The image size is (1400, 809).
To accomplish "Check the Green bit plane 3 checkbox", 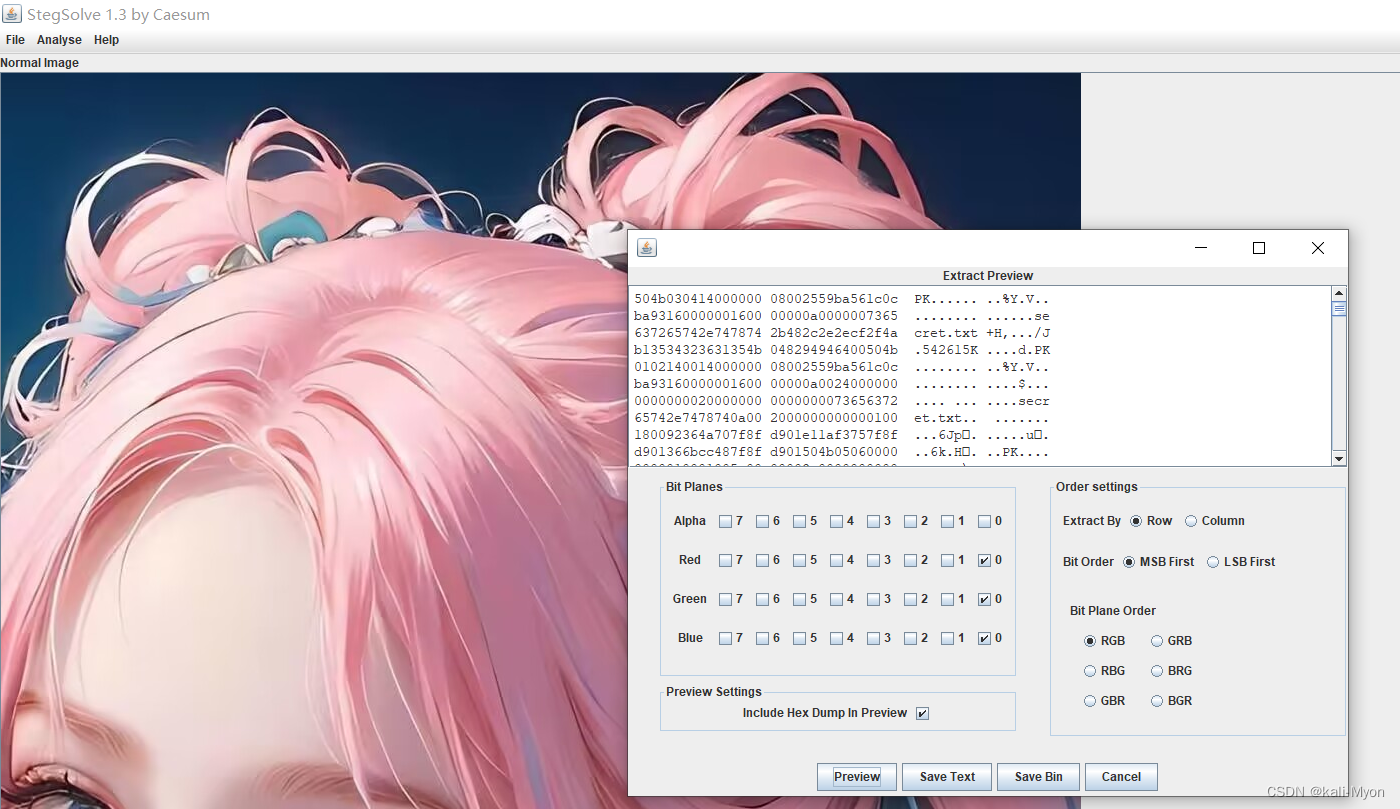I will point(873,599).
